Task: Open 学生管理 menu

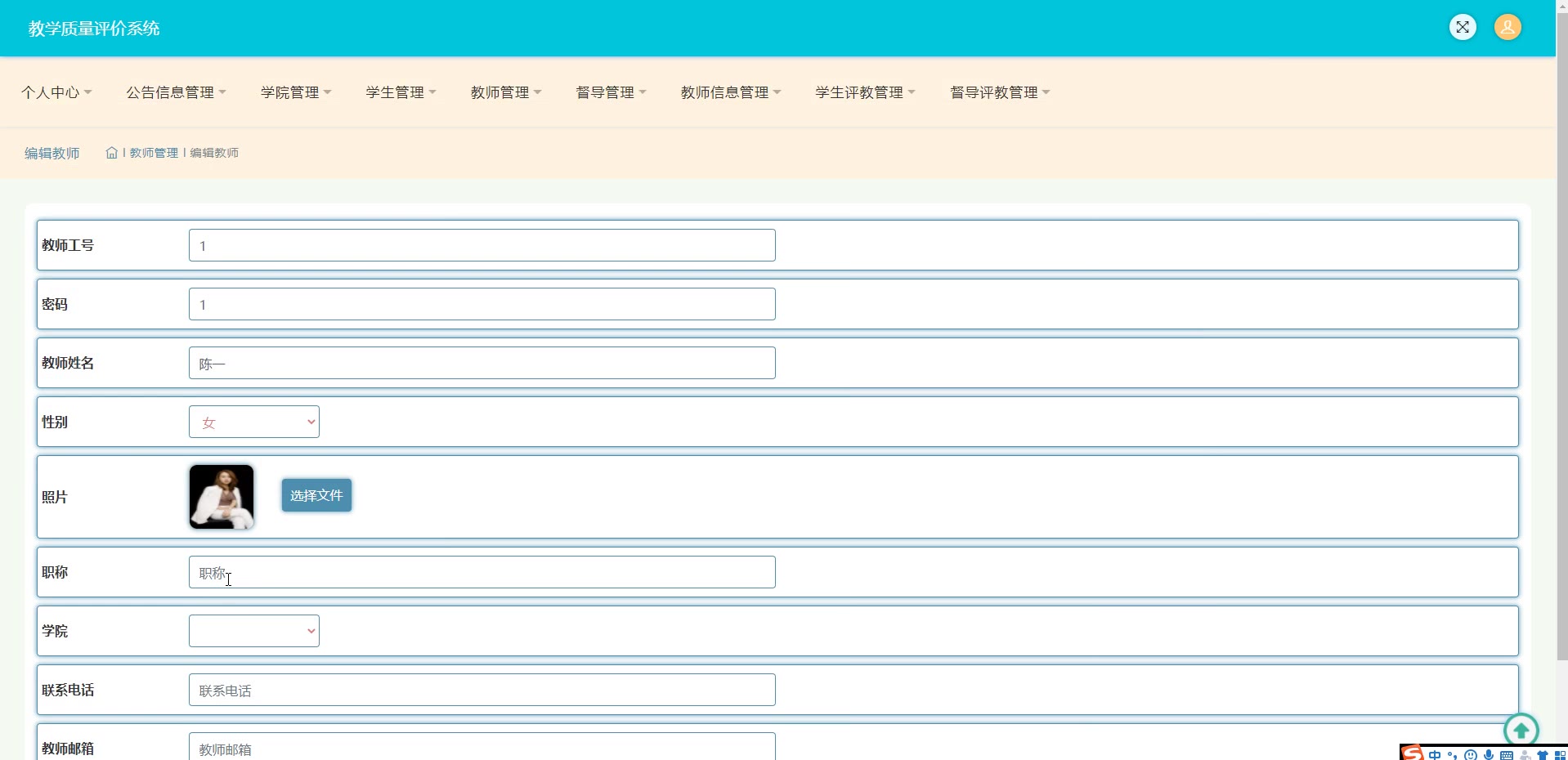Action: coord(401,92)
